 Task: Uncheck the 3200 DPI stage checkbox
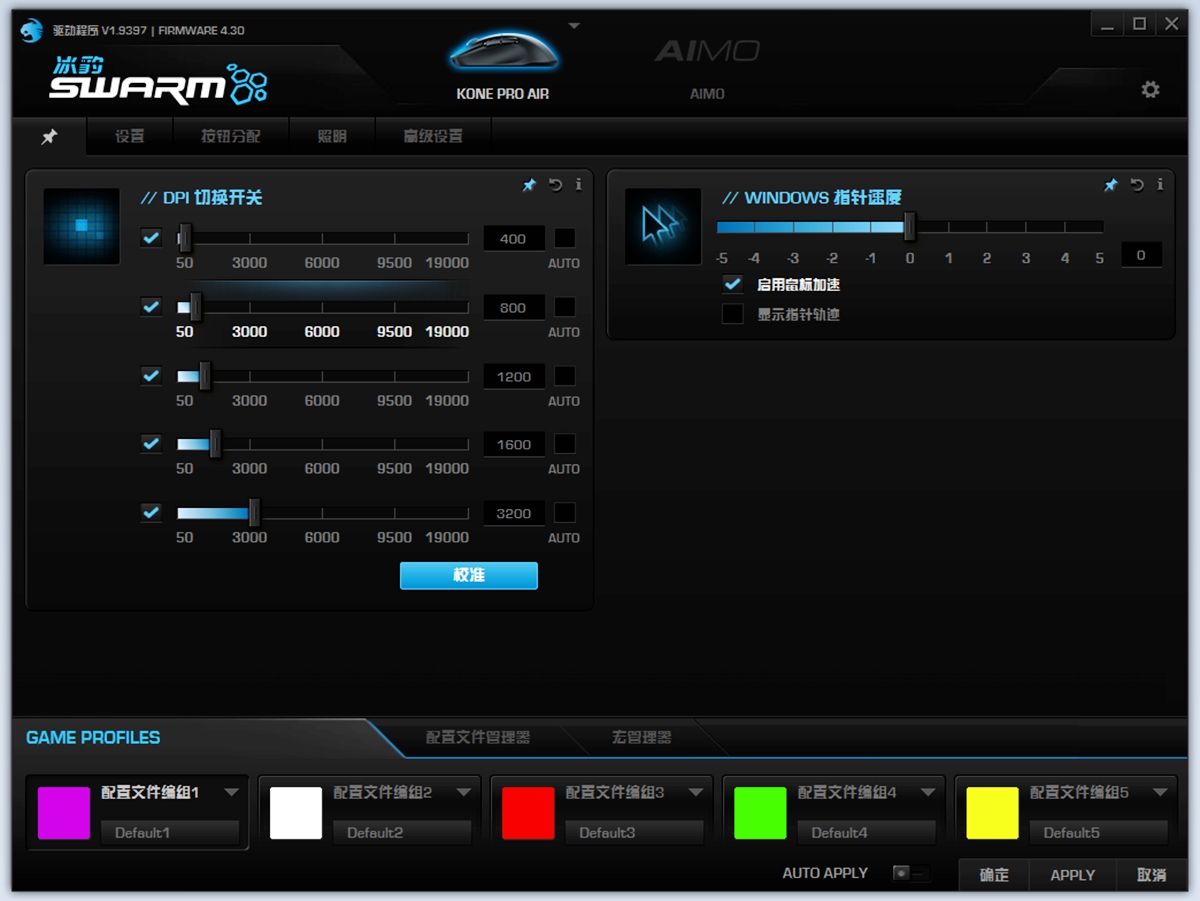coord(151,513)
